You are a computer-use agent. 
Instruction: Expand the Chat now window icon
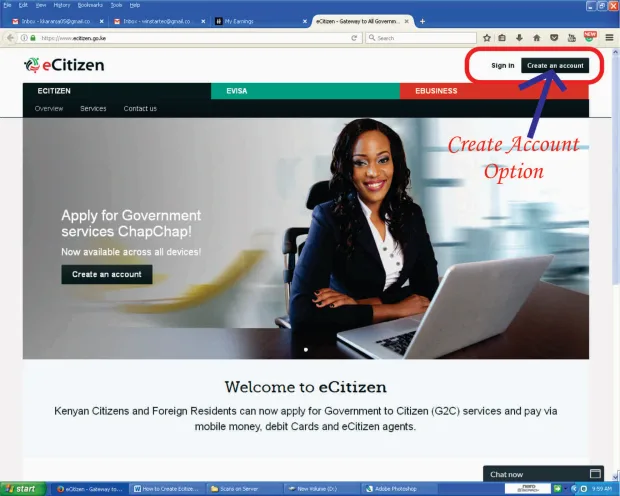click(595, 474)
